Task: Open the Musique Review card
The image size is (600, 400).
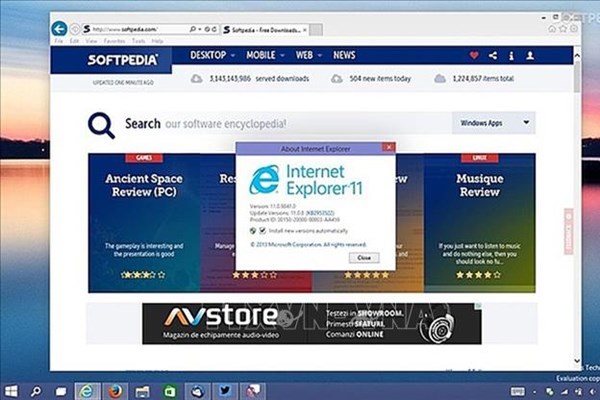Action: (x=479, y=223)
